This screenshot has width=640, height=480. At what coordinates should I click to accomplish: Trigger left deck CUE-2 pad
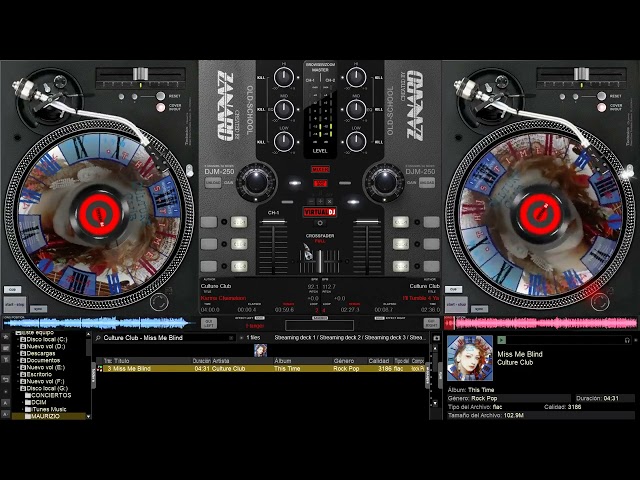[x=239, y=244]
